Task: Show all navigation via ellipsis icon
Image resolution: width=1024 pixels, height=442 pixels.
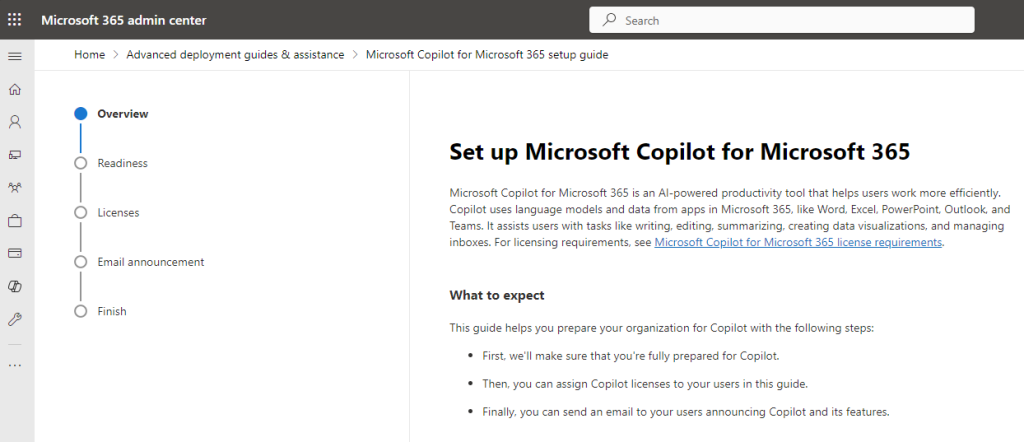Action: pos(14,366)
